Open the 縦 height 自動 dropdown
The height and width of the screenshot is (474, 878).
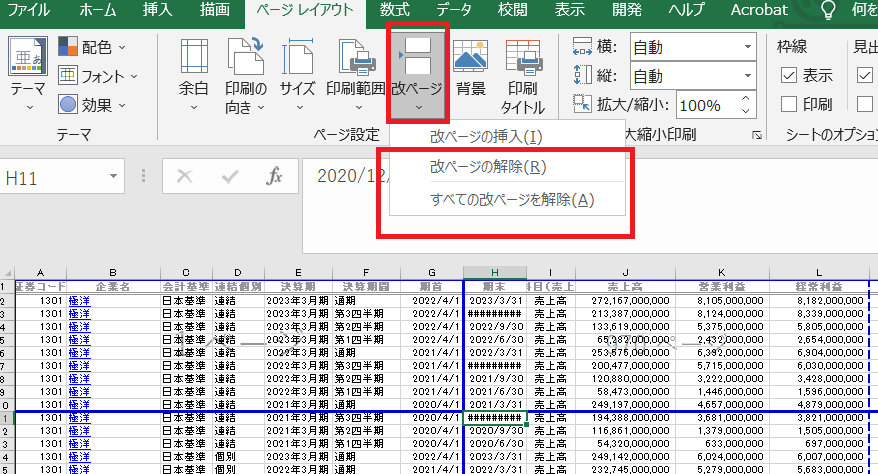tap(748, 76)
